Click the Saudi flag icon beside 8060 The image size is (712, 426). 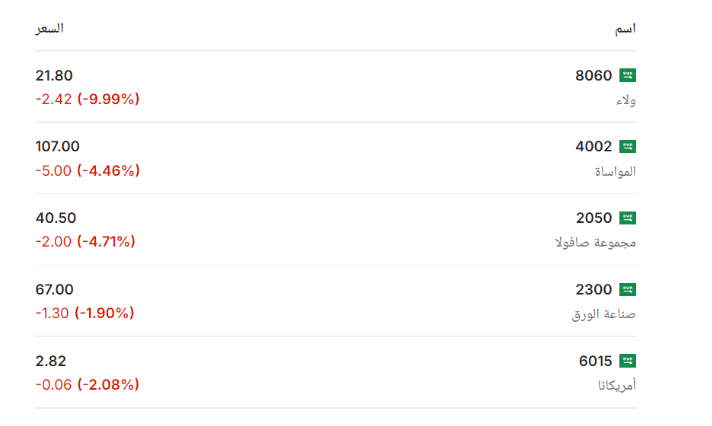(628, 75)
